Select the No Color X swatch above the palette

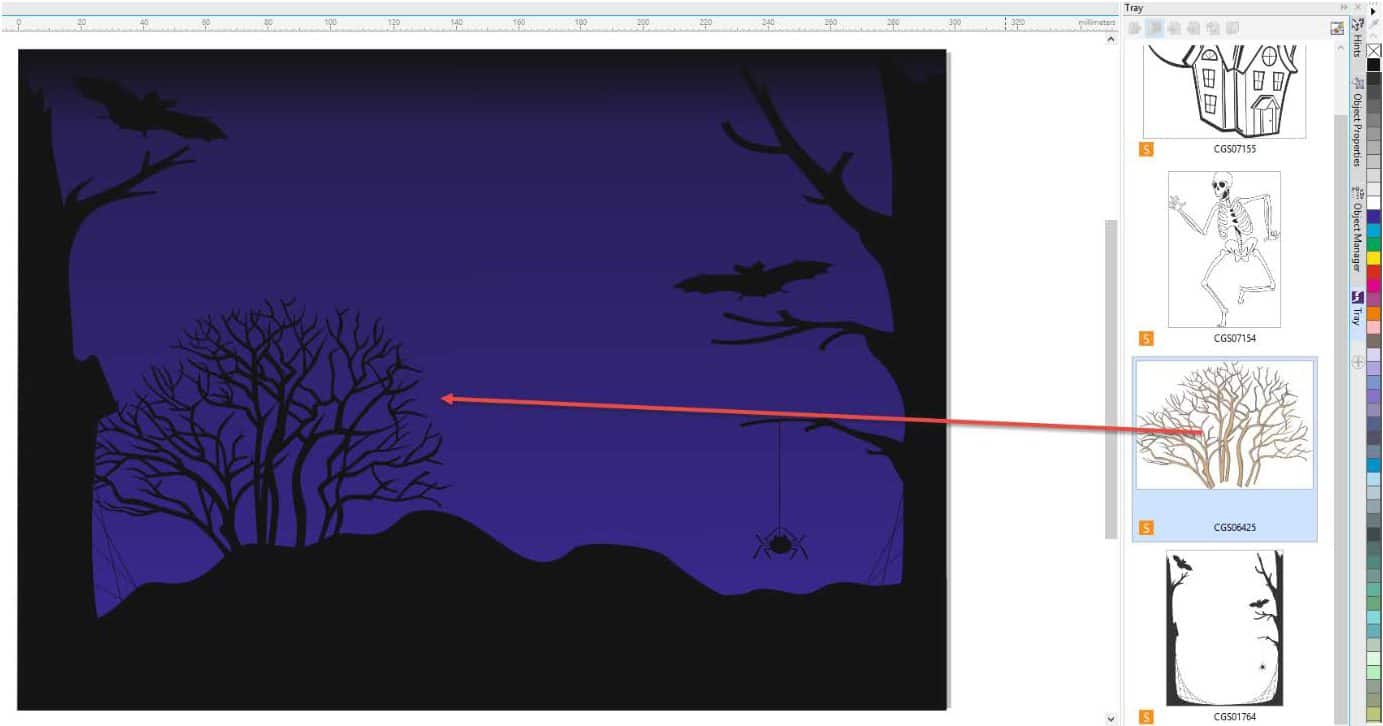click(1372, 49)
